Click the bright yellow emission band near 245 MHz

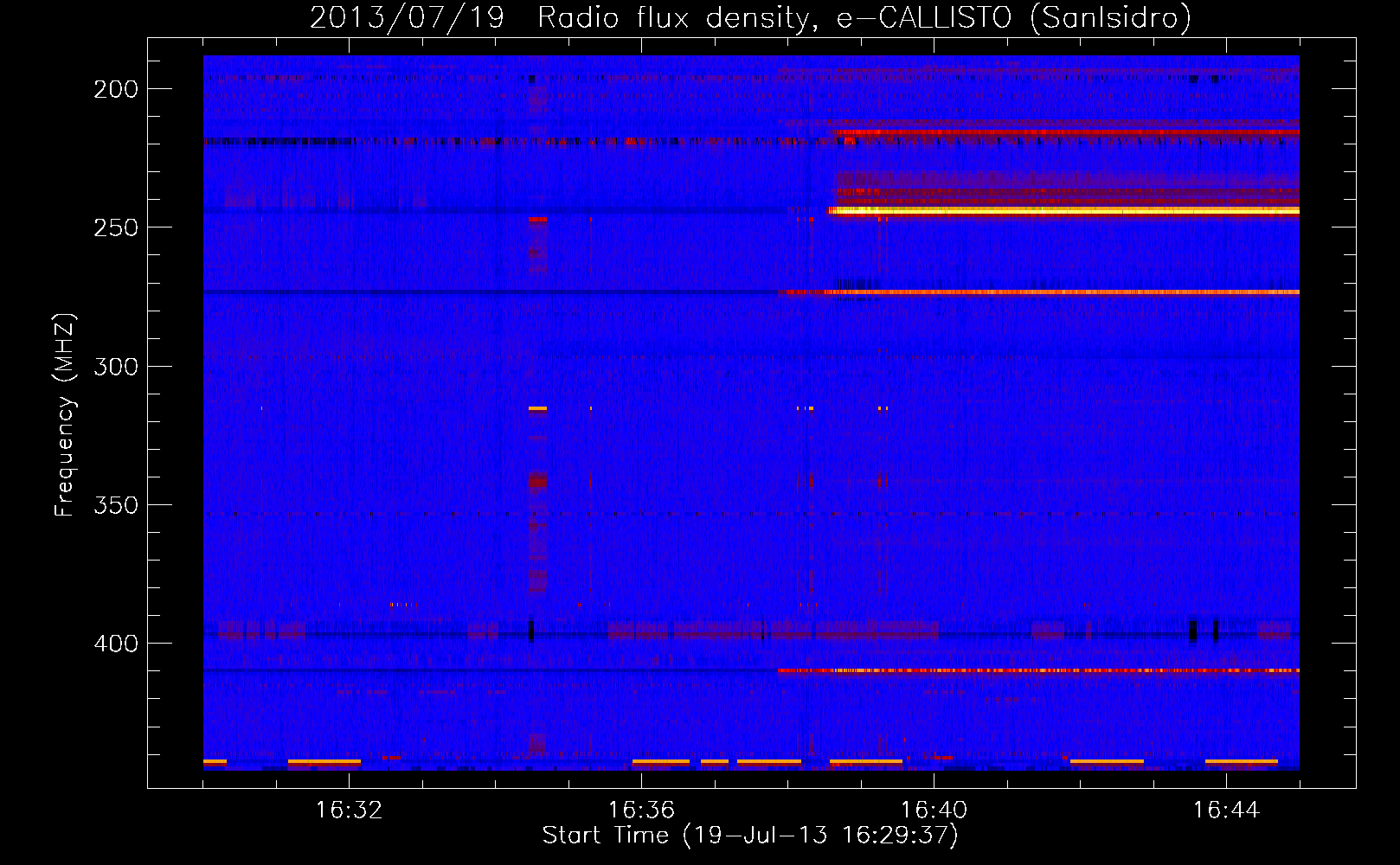(1063, 210)
